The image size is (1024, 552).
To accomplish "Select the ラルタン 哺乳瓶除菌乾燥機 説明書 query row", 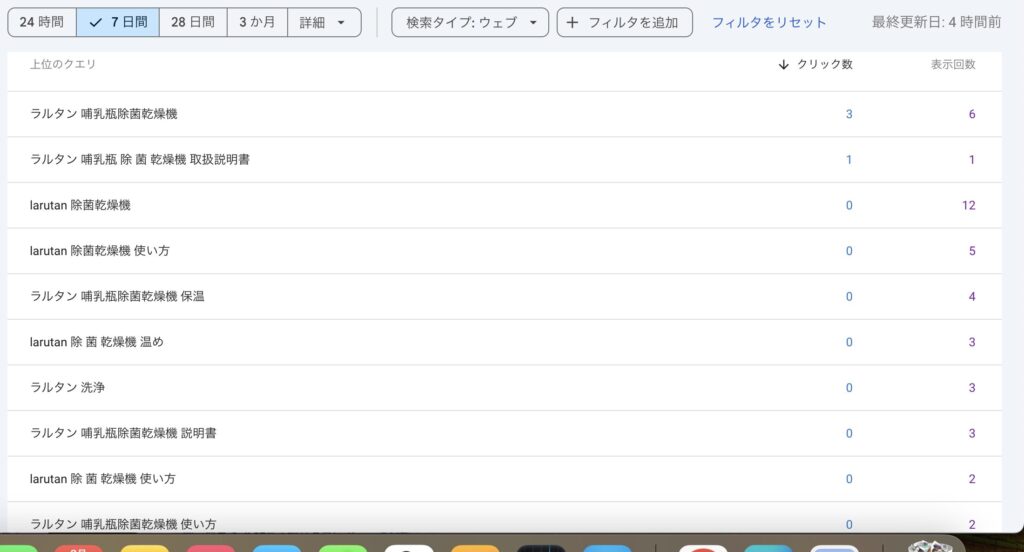I will pyautogui.click(x=124, y=433).
